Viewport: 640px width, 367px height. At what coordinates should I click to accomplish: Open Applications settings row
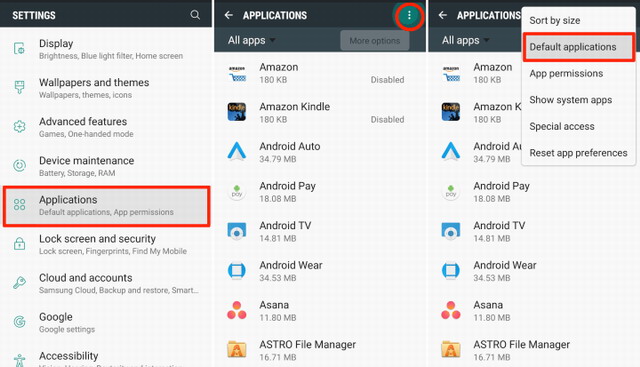coord(106,206)
